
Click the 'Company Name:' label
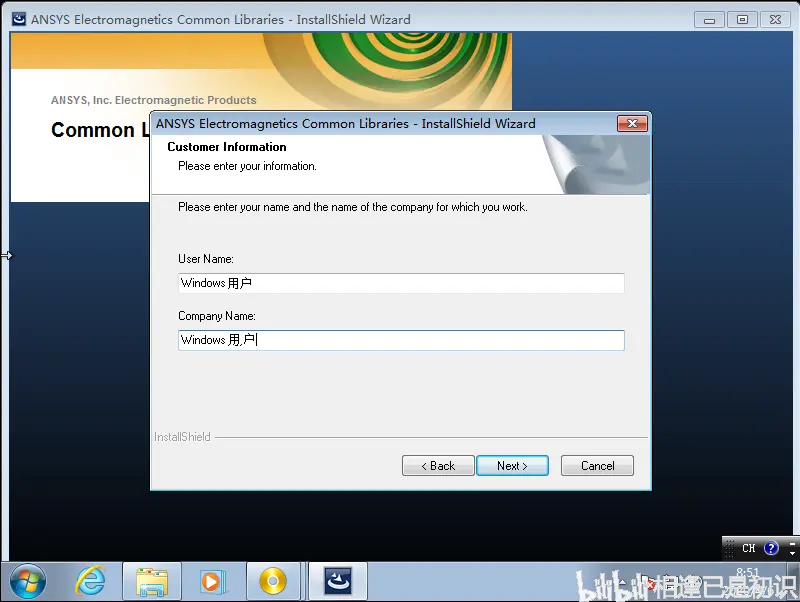coord(217,316)
